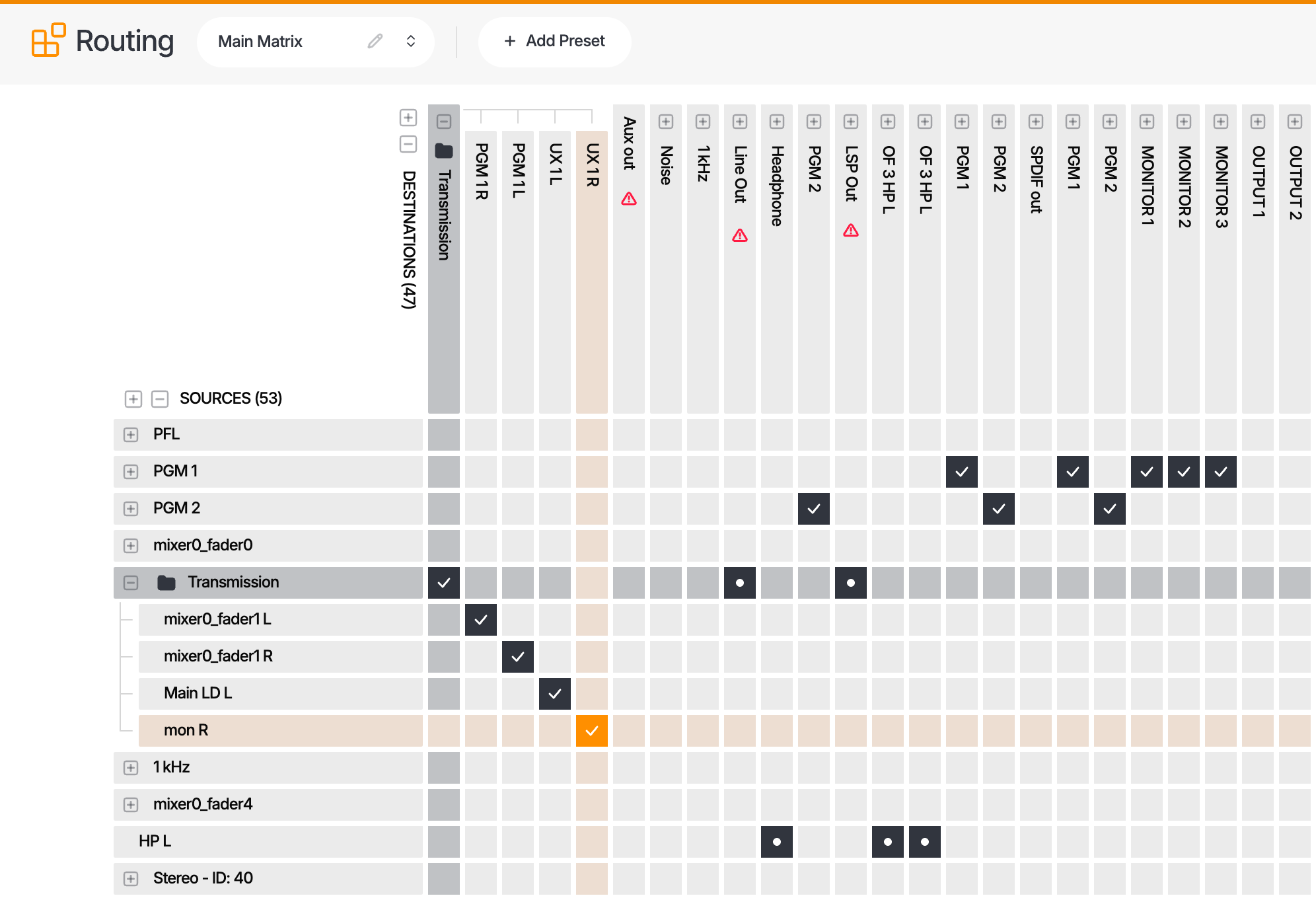Click the LSP Out warning triangle icon
Viewport: 1316px width, 900px height.
click(x=851, y=230)
